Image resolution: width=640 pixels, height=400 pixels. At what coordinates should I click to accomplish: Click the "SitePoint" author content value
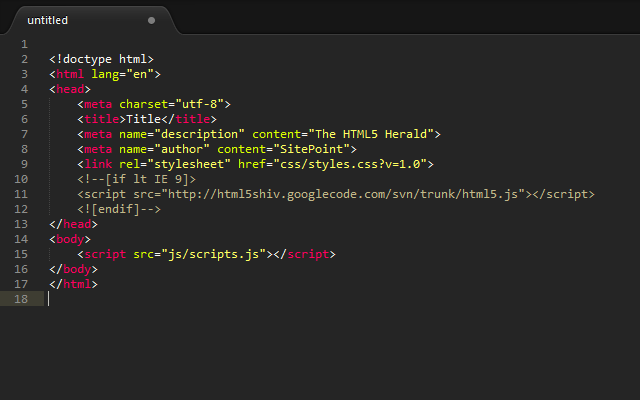(311, 149)
